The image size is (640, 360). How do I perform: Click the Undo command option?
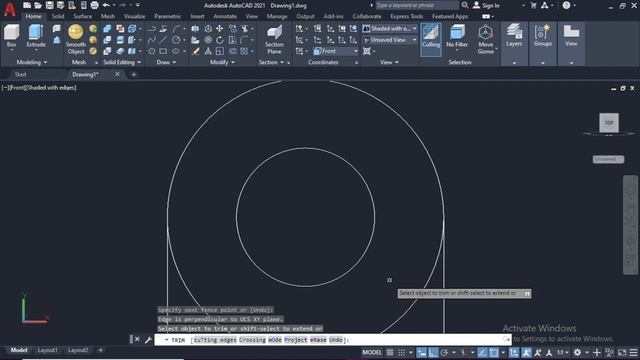(336, 340)
